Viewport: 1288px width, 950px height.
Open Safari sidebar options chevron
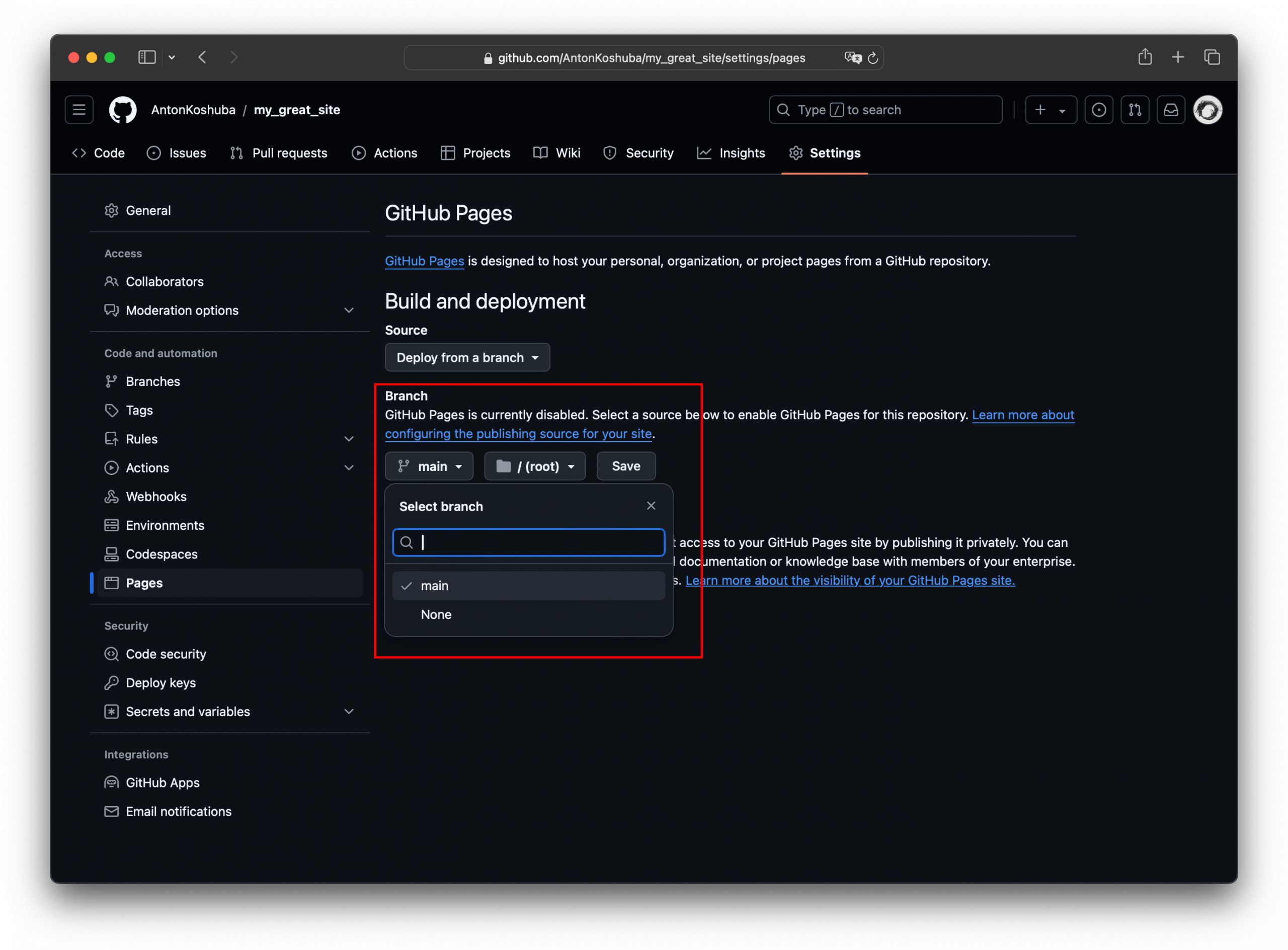(172, 57)
